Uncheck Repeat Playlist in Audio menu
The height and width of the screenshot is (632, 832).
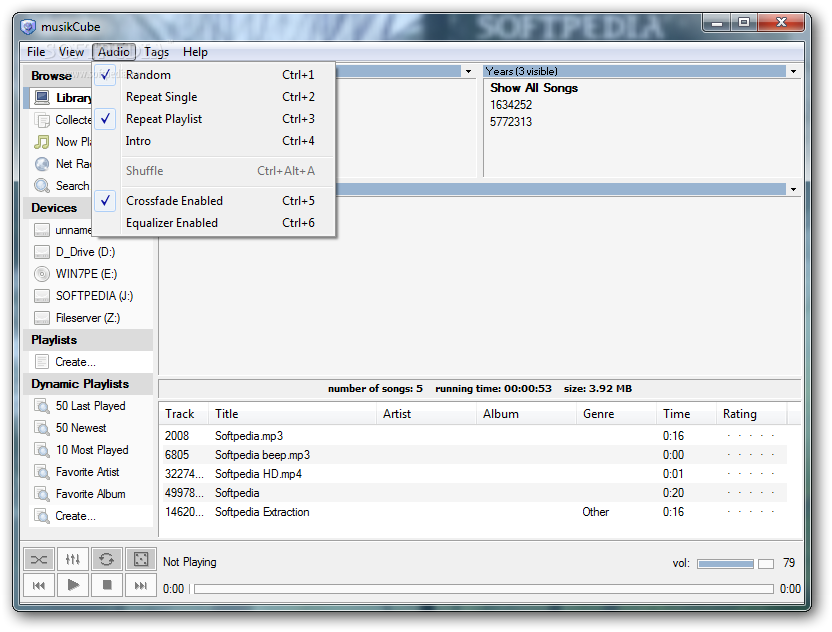coord(214,119)
